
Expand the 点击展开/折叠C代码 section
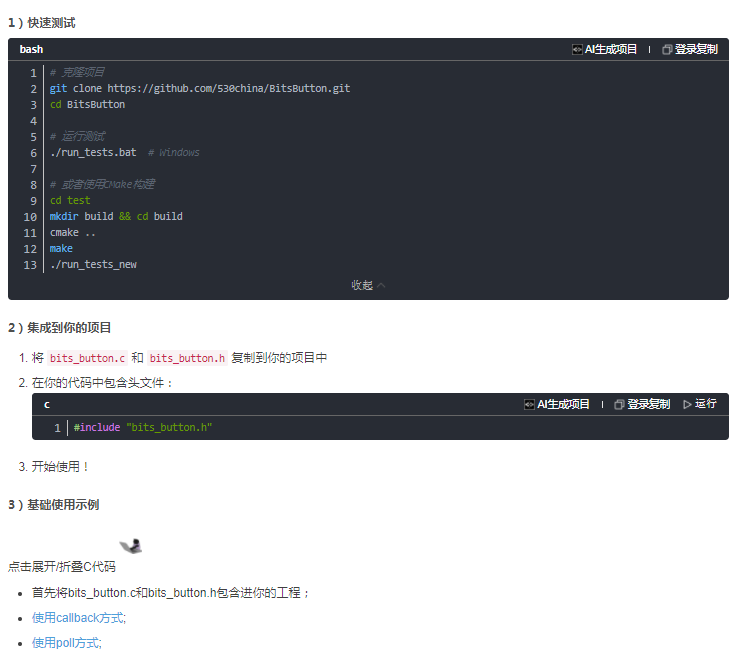[62, 567]
